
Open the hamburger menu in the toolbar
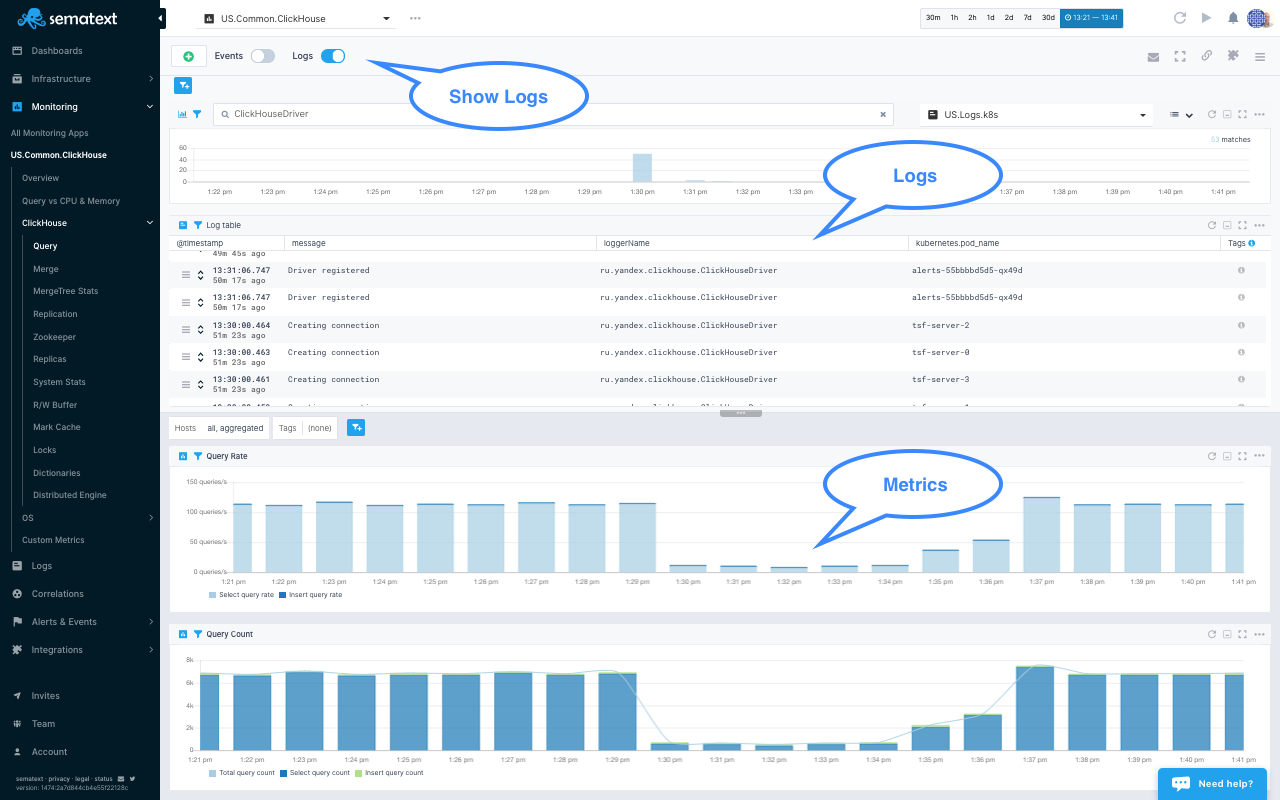pyautogui.click(x=1260, y=57)
